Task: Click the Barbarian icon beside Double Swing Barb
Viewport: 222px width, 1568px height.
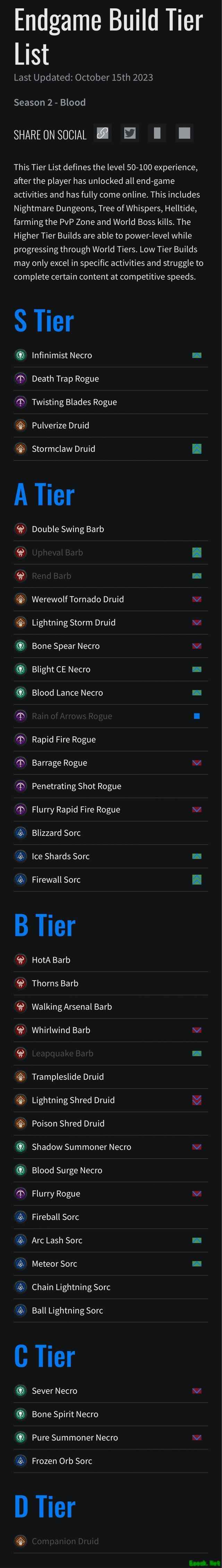Action: pos(20,530)
